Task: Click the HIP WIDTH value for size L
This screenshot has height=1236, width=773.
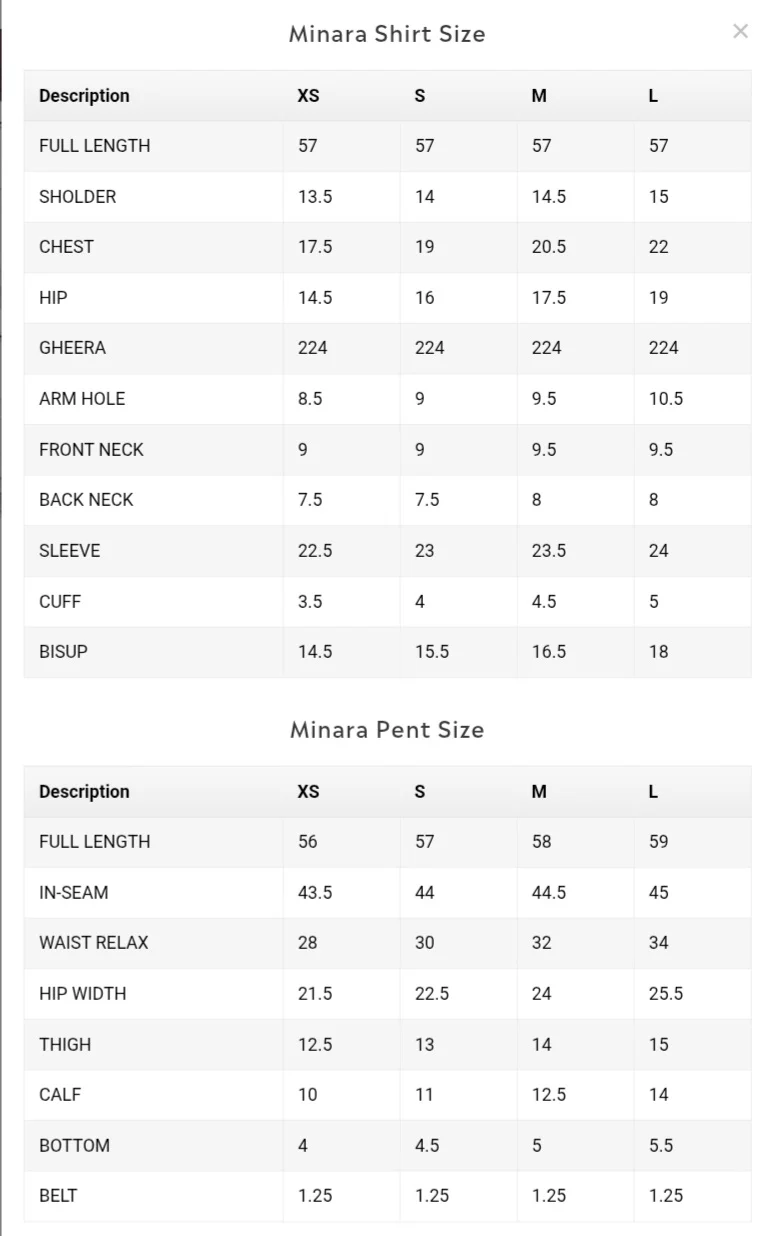Action: [666, 994]
